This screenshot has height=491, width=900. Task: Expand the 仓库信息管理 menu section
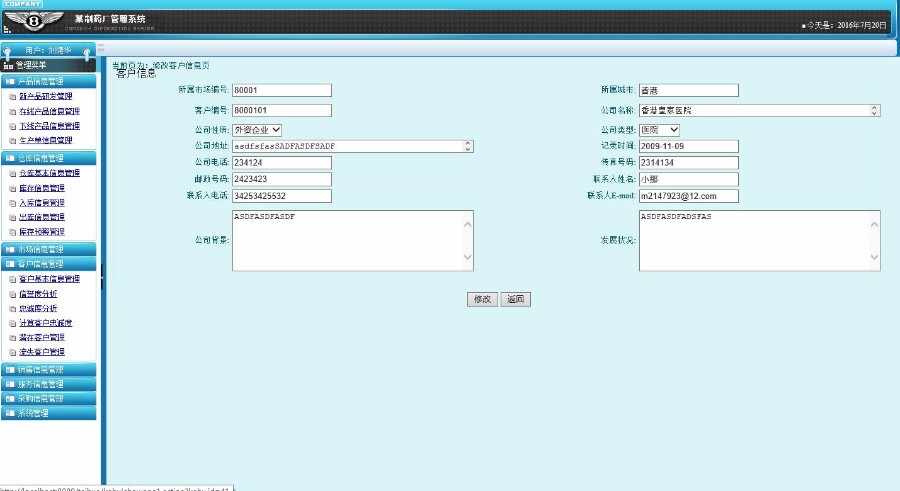click(x=49, y=158)
